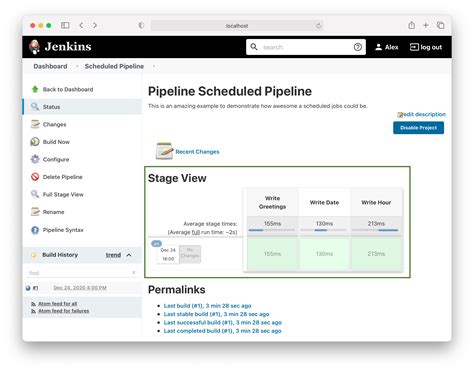Click the Status magnifier icon
Image resolution: width=474 pixels, height=371 pixels.
(35, 106)
